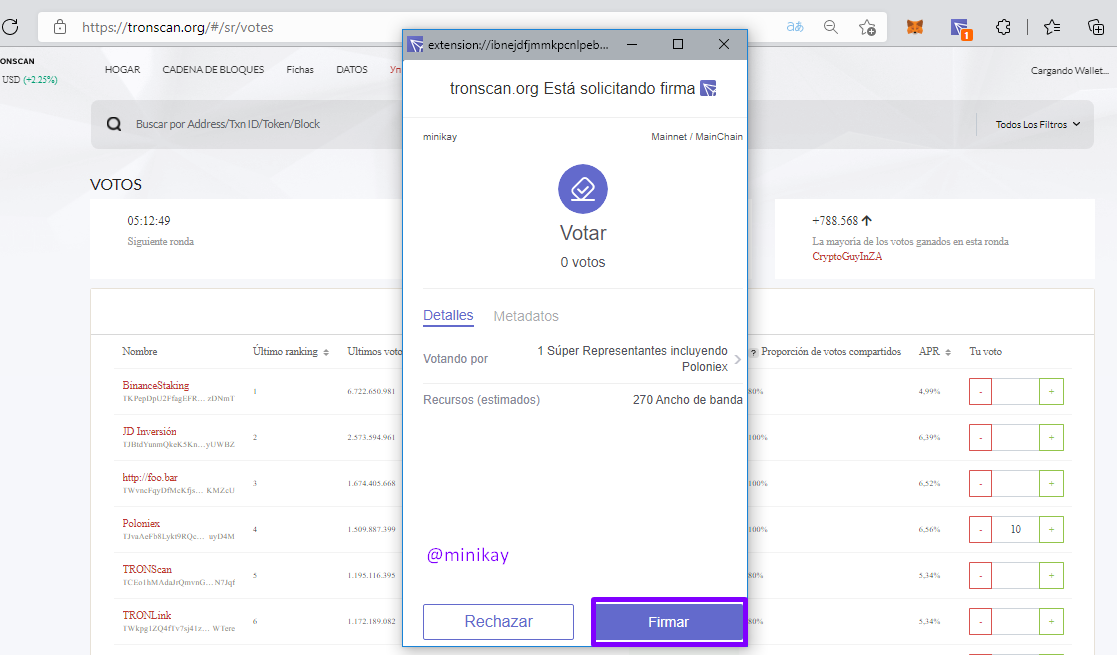
Task: Switch to the Metadatos tab
Action: coord(526,316)
